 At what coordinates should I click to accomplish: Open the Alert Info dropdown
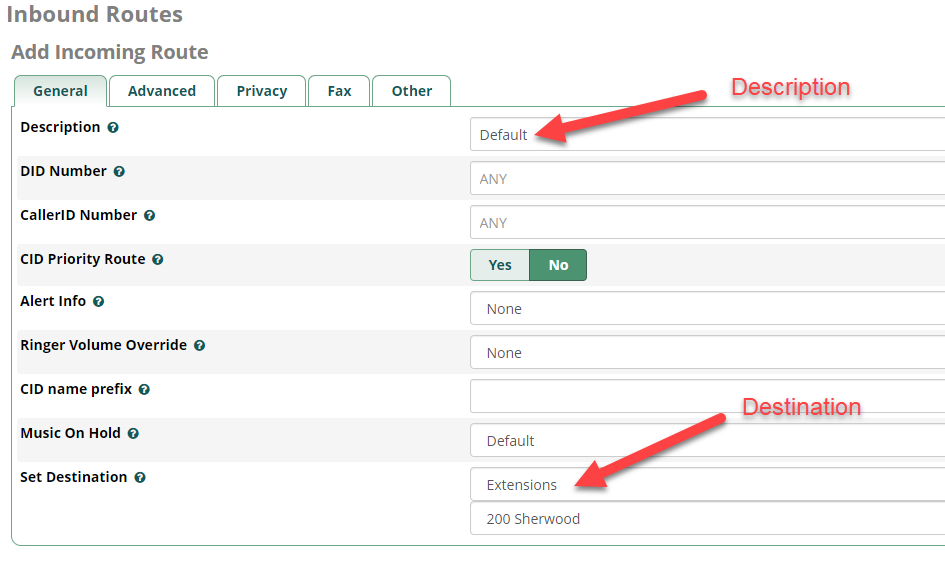click(x=708, y=309)
